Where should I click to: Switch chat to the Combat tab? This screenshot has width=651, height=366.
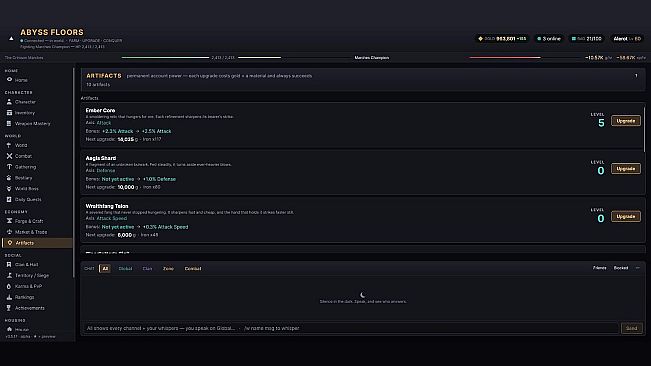coord(193,268)
